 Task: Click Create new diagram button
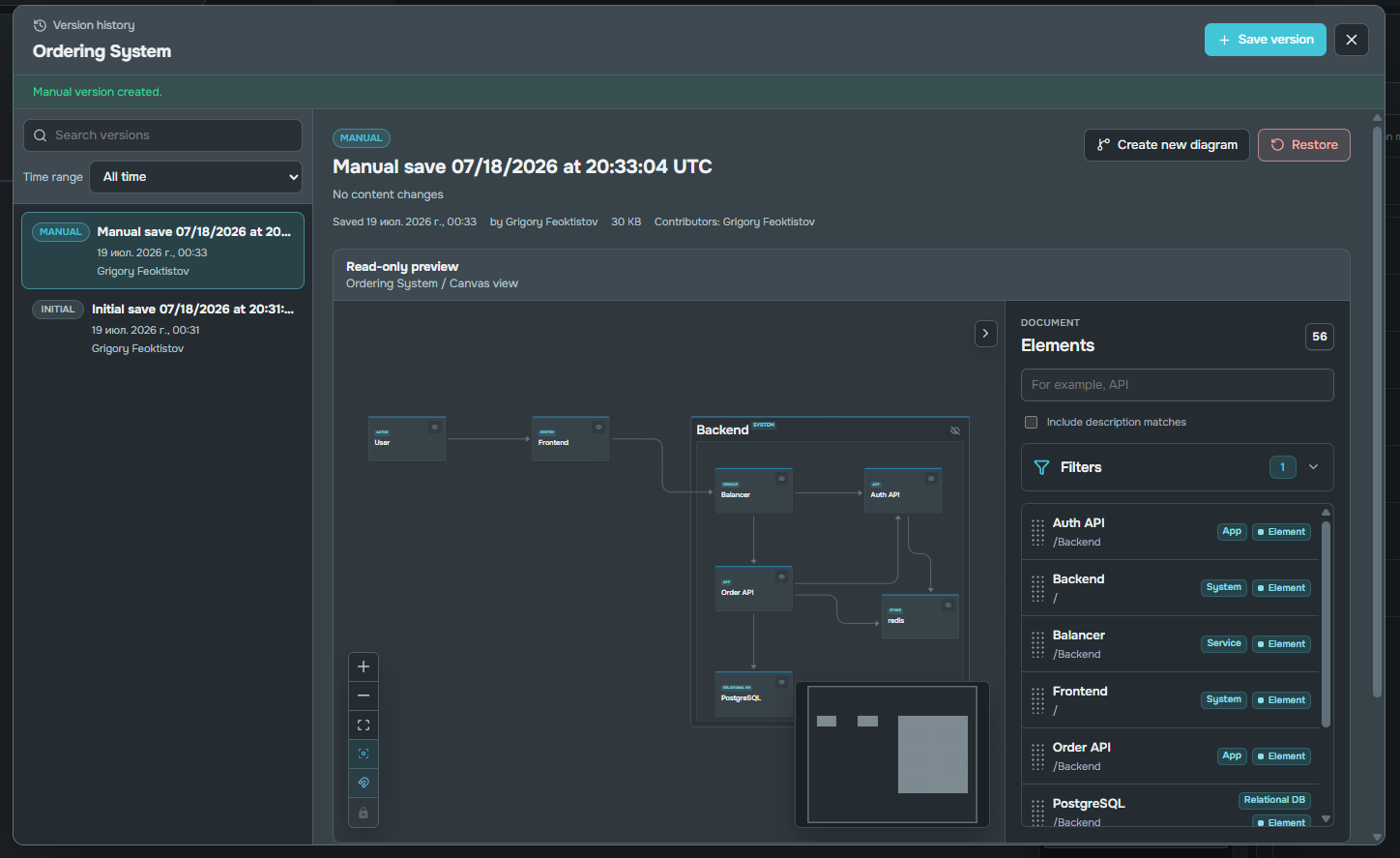pos(1167,145)
